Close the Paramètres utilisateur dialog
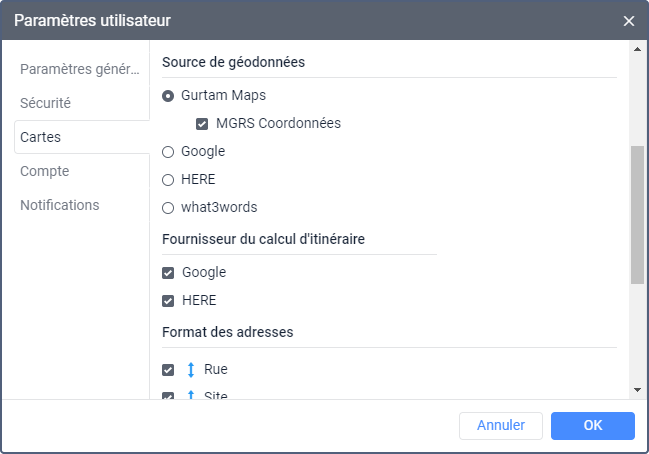Viewport: 649px width, 454px height. (x=629, y=20)
